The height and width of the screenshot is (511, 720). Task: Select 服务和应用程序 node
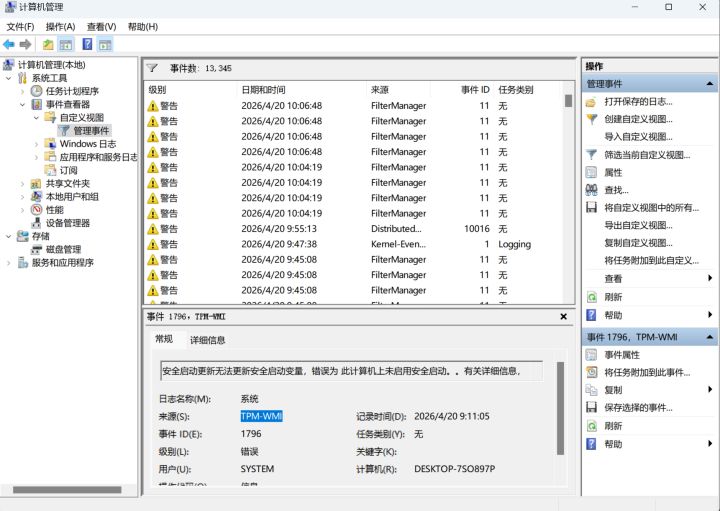(62, 263)
